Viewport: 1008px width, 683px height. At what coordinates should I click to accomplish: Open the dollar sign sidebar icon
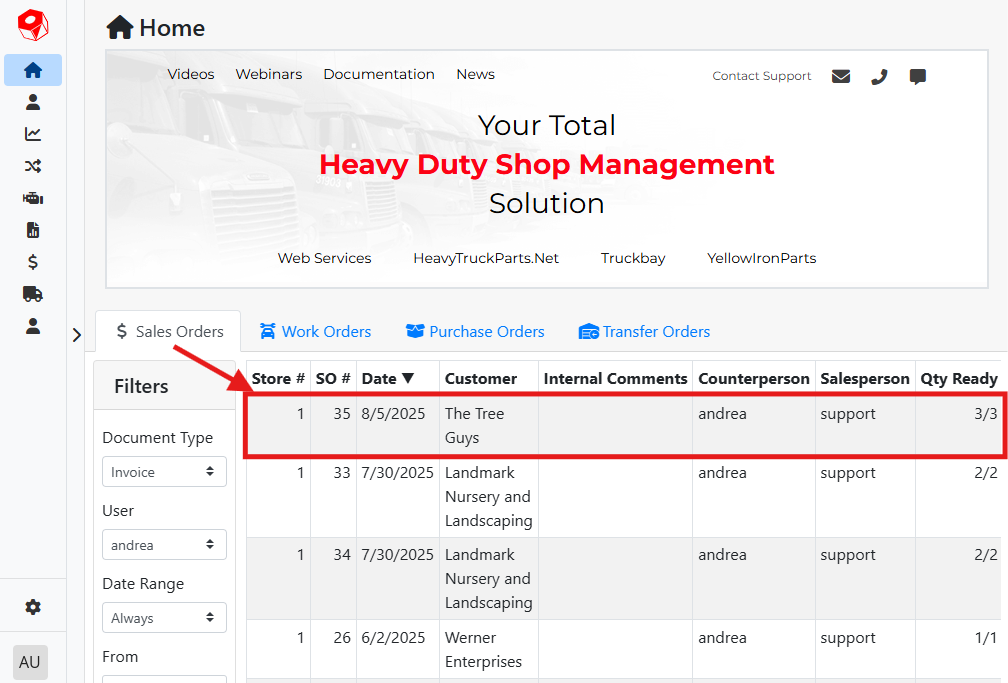click(x=33, y=262)
